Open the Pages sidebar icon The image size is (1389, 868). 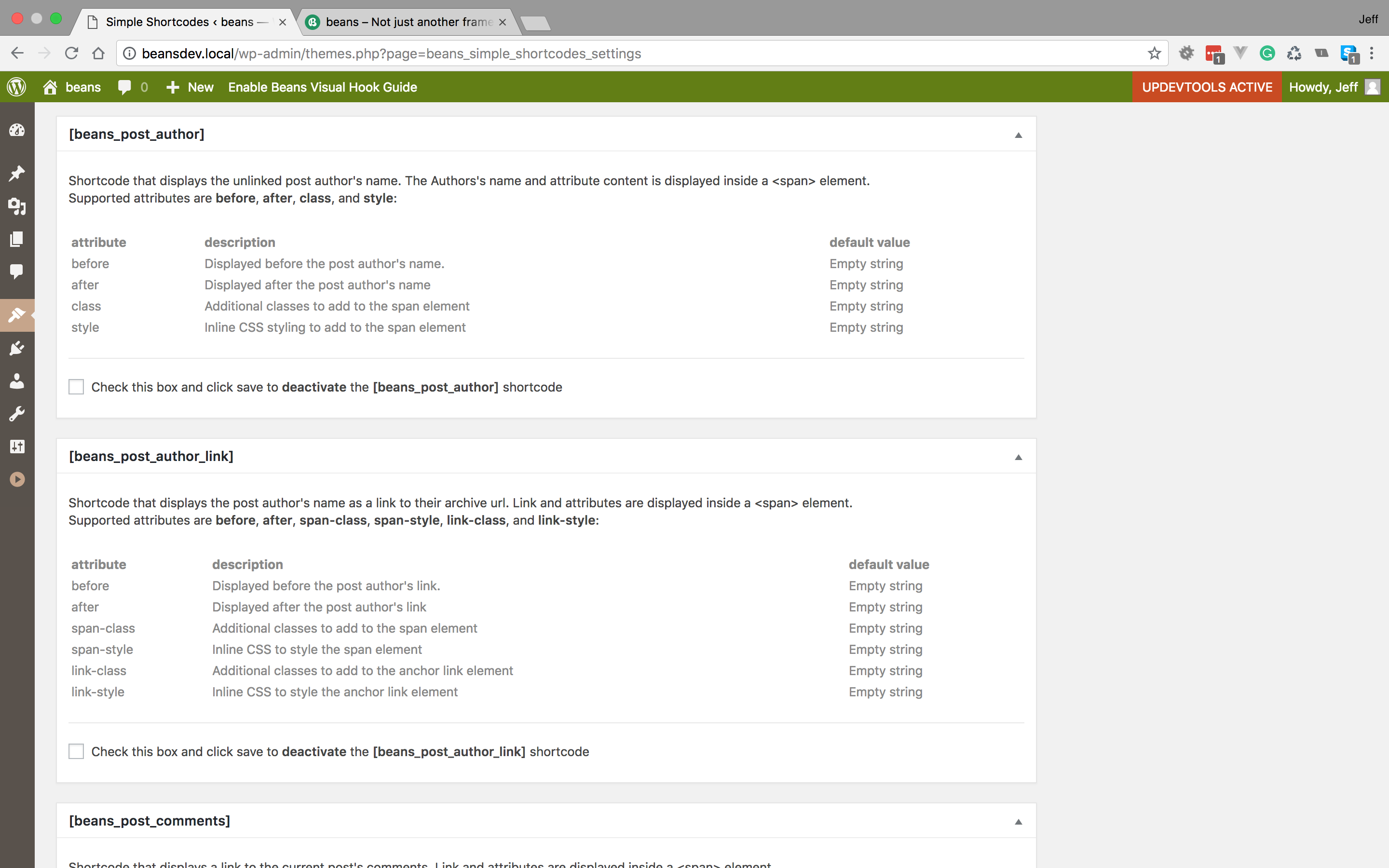coord(17,239)
